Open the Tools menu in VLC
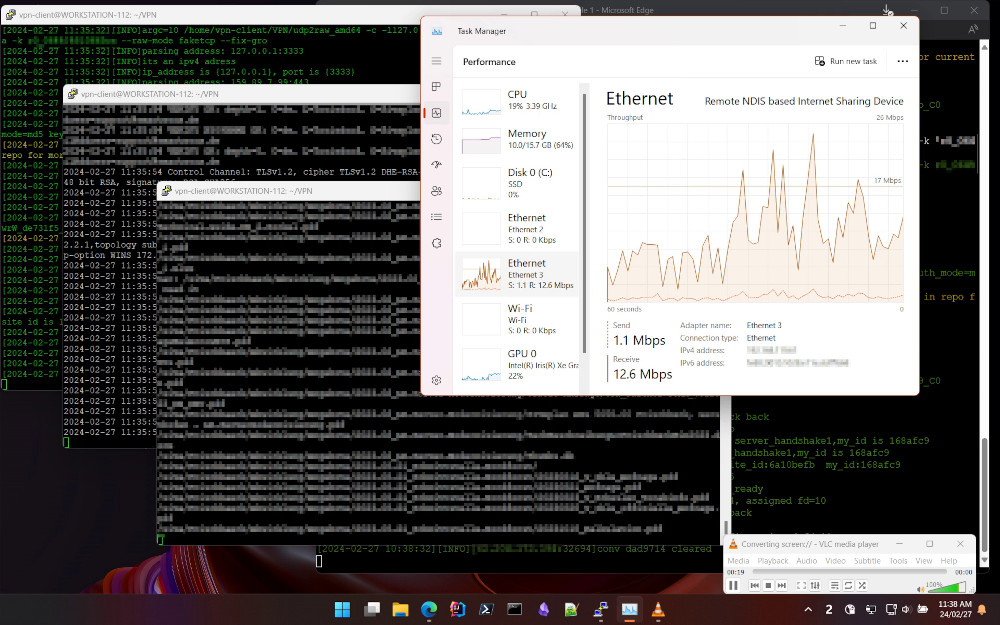 pyautogui.click(x=898, y=561)
